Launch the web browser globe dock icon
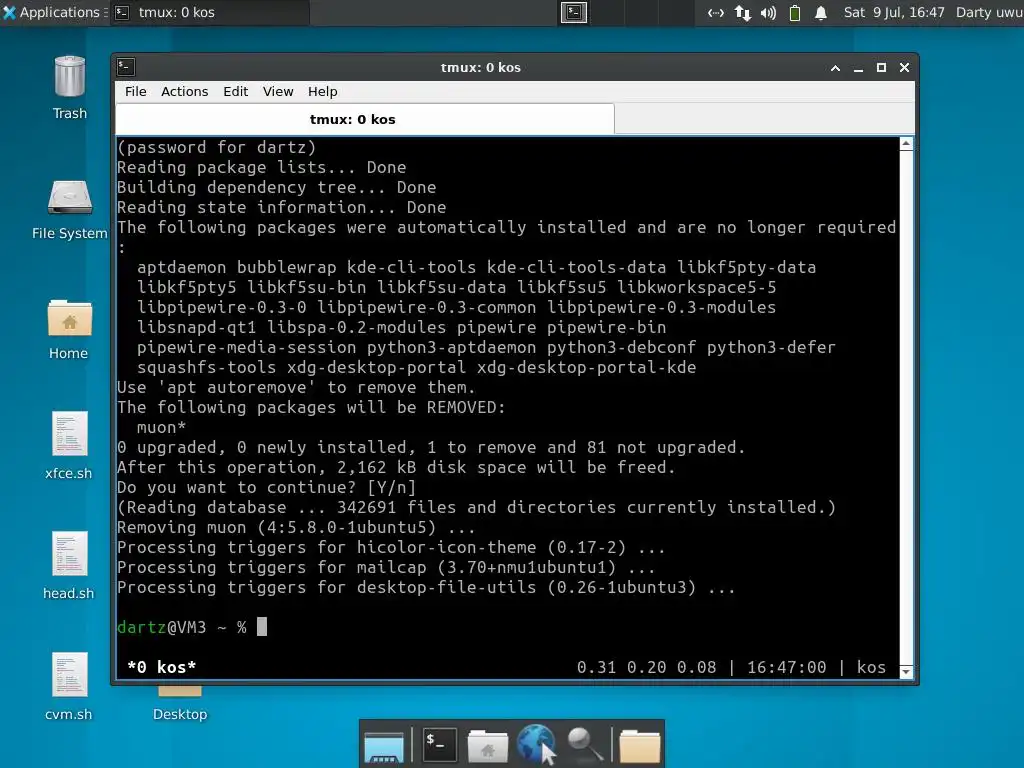This screenshot has height=768, width=1024. [536, 744]
